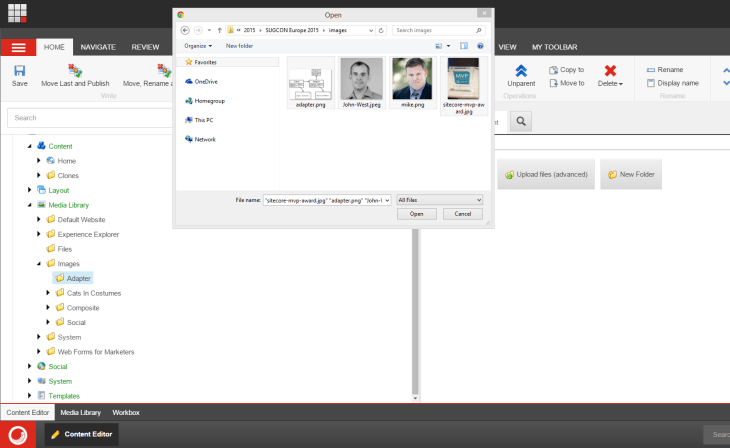Click the Content Editor taskbar item

82,434
